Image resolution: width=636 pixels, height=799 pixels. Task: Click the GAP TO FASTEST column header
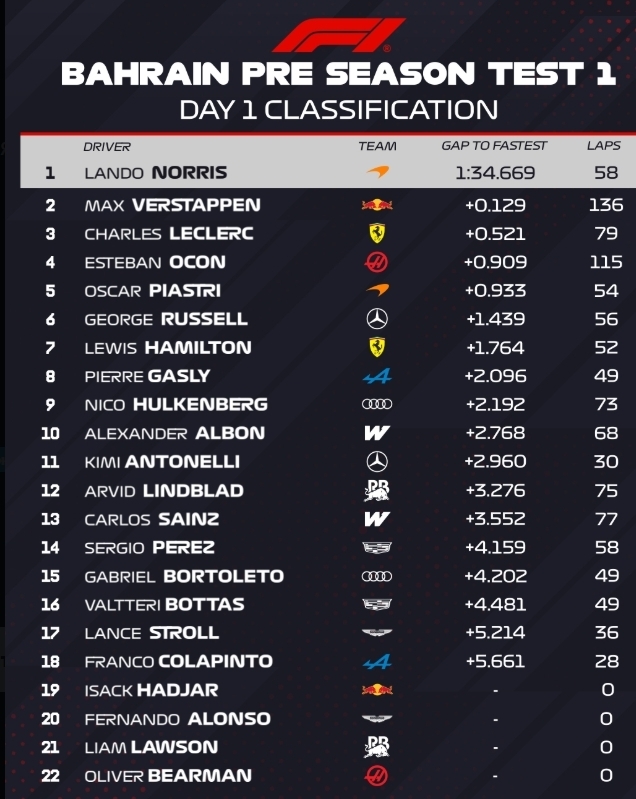(494, 146)
